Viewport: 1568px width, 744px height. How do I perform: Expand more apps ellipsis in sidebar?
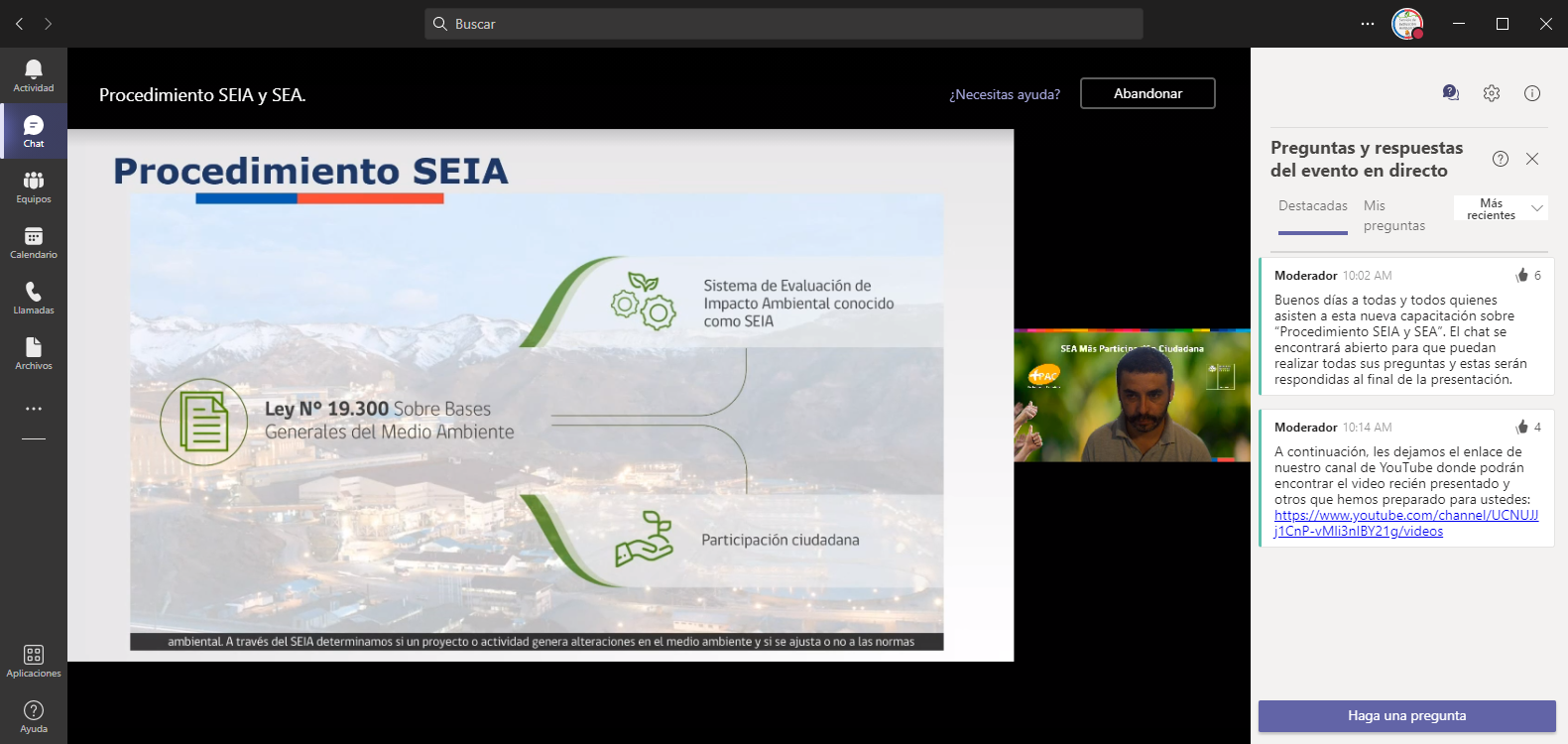click(x=34, y=409)
